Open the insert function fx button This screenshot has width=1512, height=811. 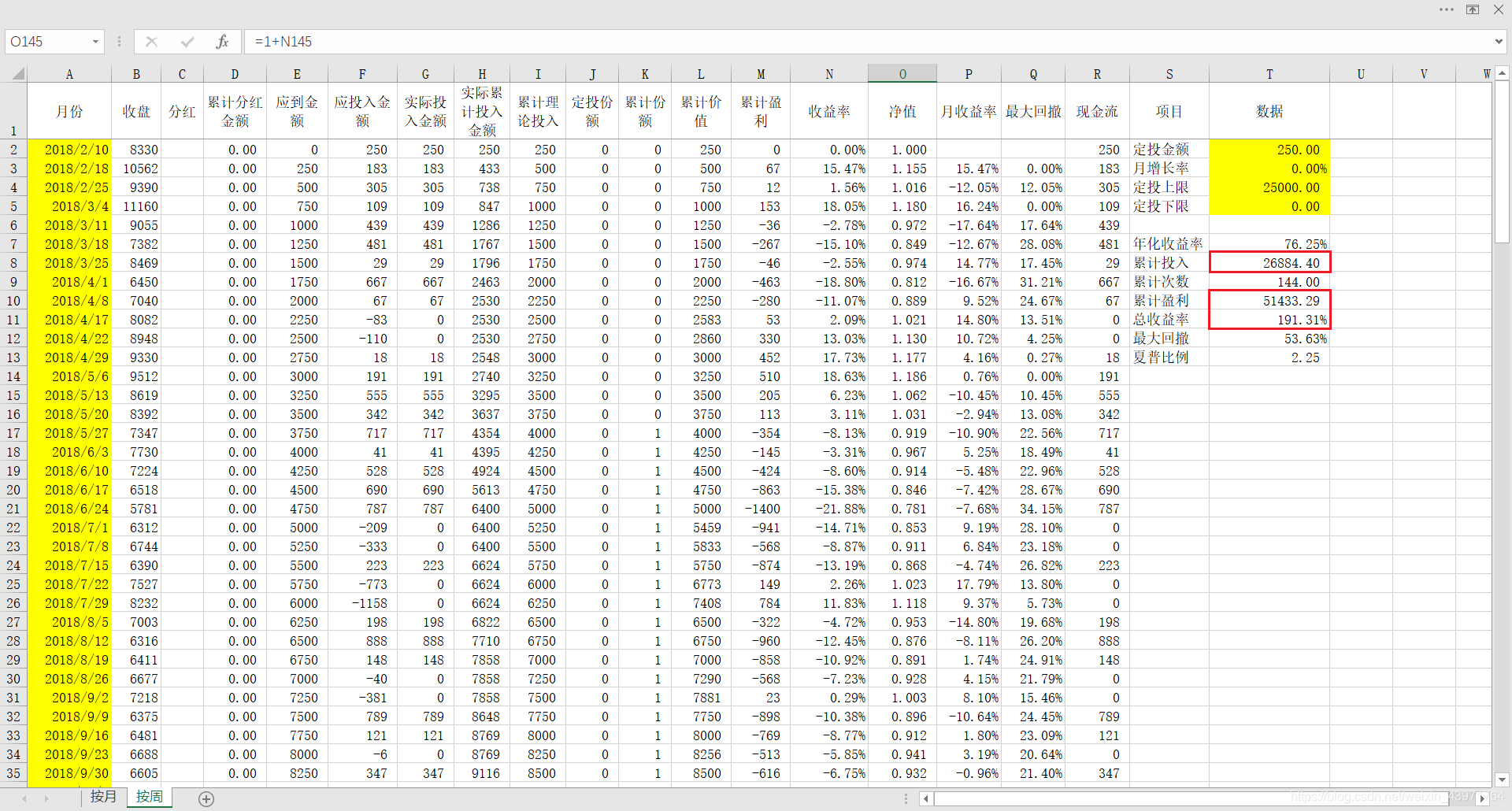click(222, 42)
